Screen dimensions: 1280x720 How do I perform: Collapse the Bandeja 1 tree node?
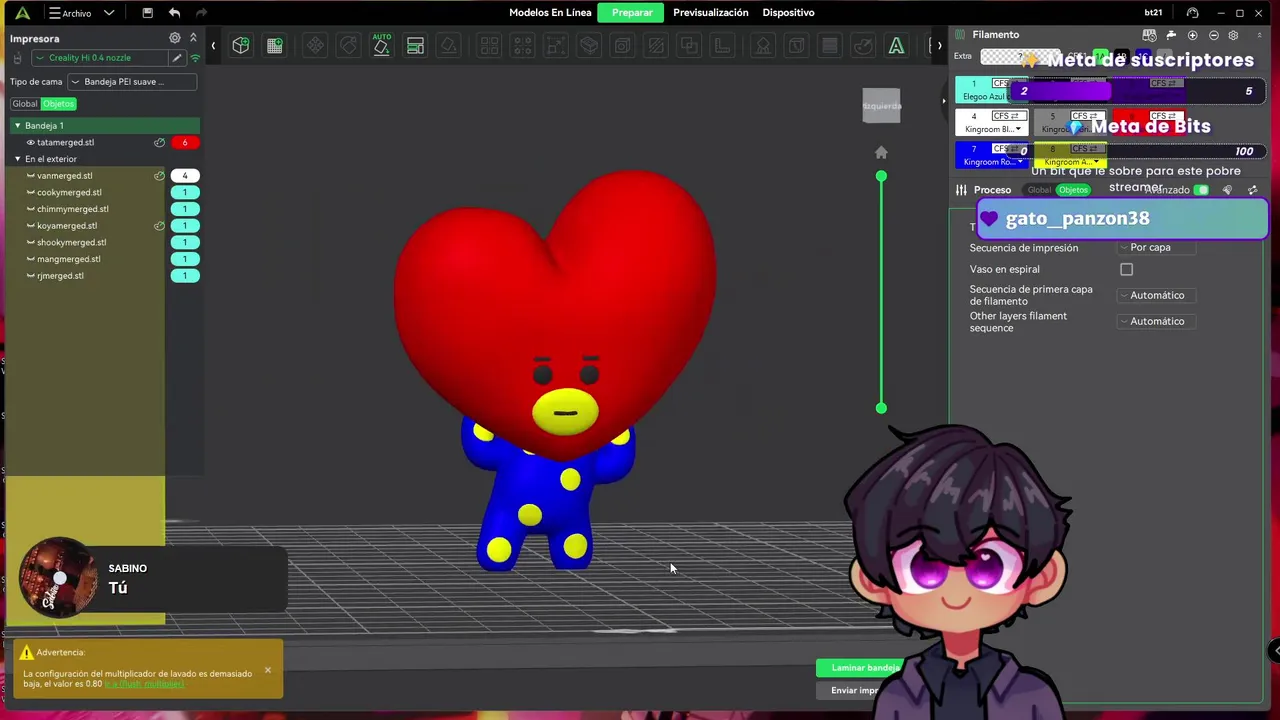coord(17,126)
